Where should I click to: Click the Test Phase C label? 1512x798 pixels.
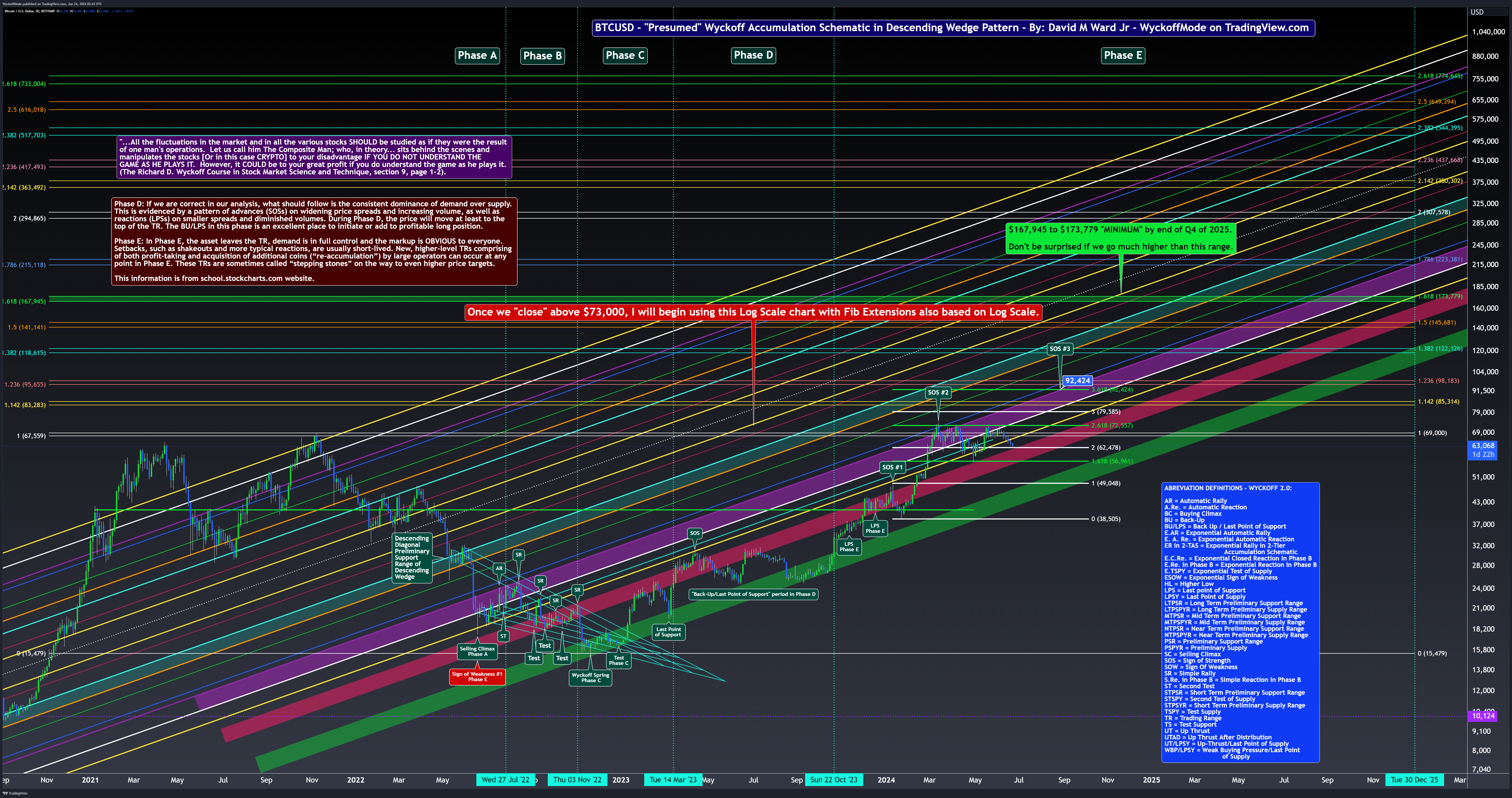[619, 661]
